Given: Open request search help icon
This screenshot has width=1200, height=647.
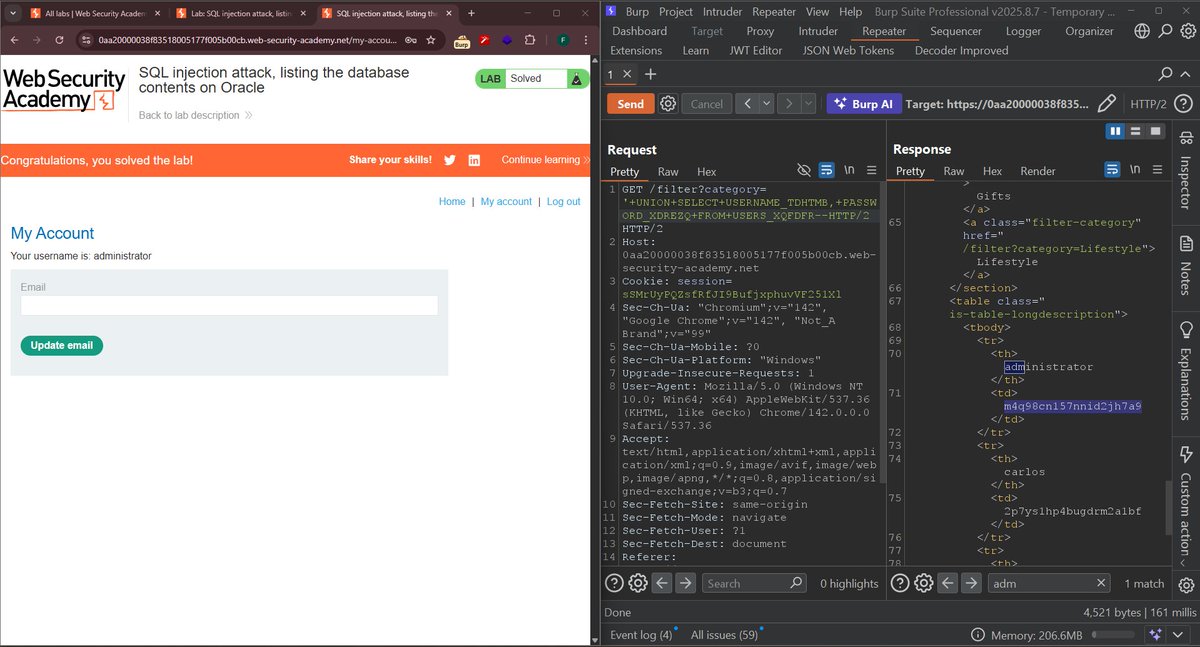Looking at the screenshot, I should click(x=615, y=583).
